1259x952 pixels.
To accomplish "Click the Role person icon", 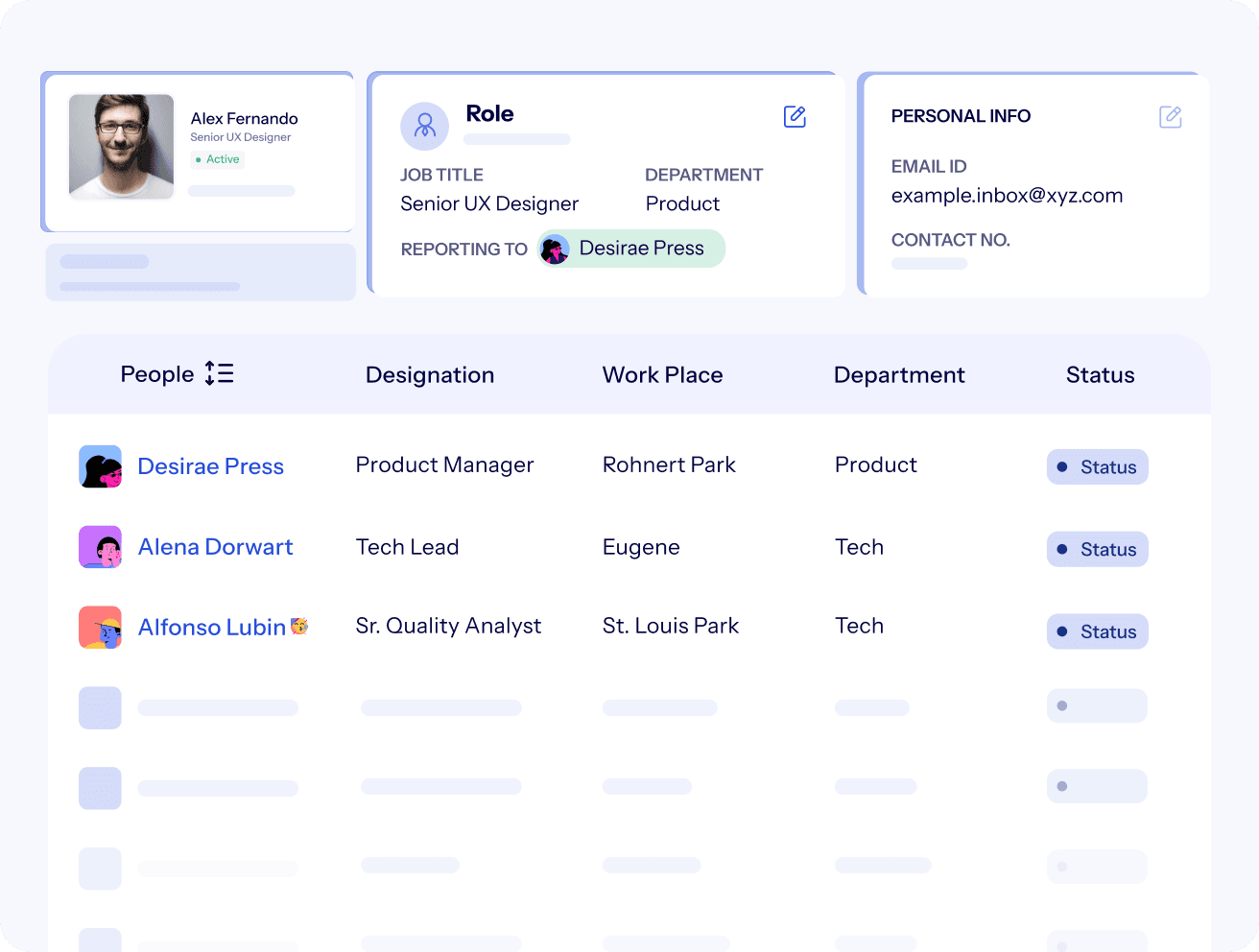I will point(424,126).
